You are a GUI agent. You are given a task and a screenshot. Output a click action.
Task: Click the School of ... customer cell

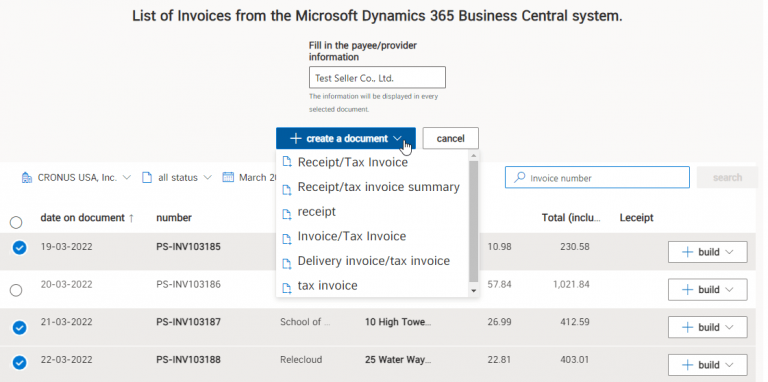(x=305, y=322)
